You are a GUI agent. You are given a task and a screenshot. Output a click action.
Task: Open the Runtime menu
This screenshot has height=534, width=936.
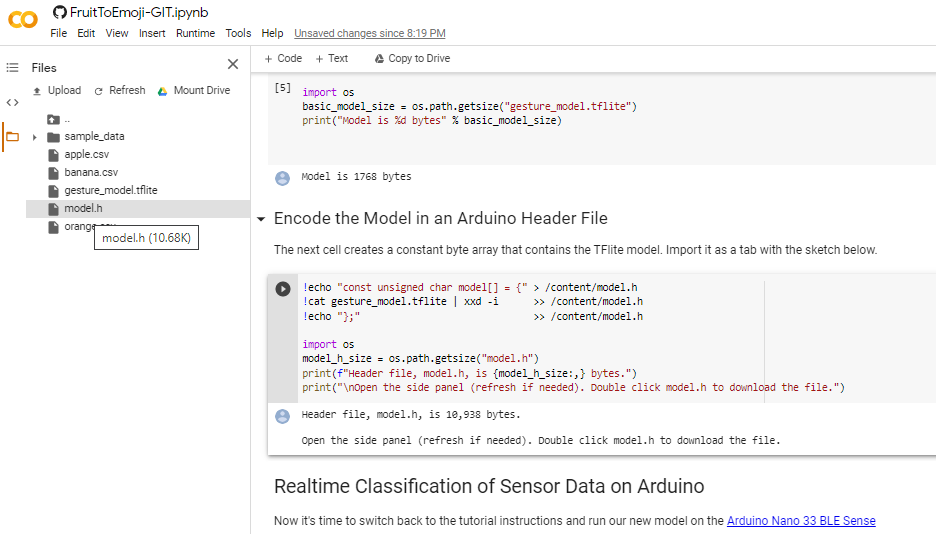[195, 33]
